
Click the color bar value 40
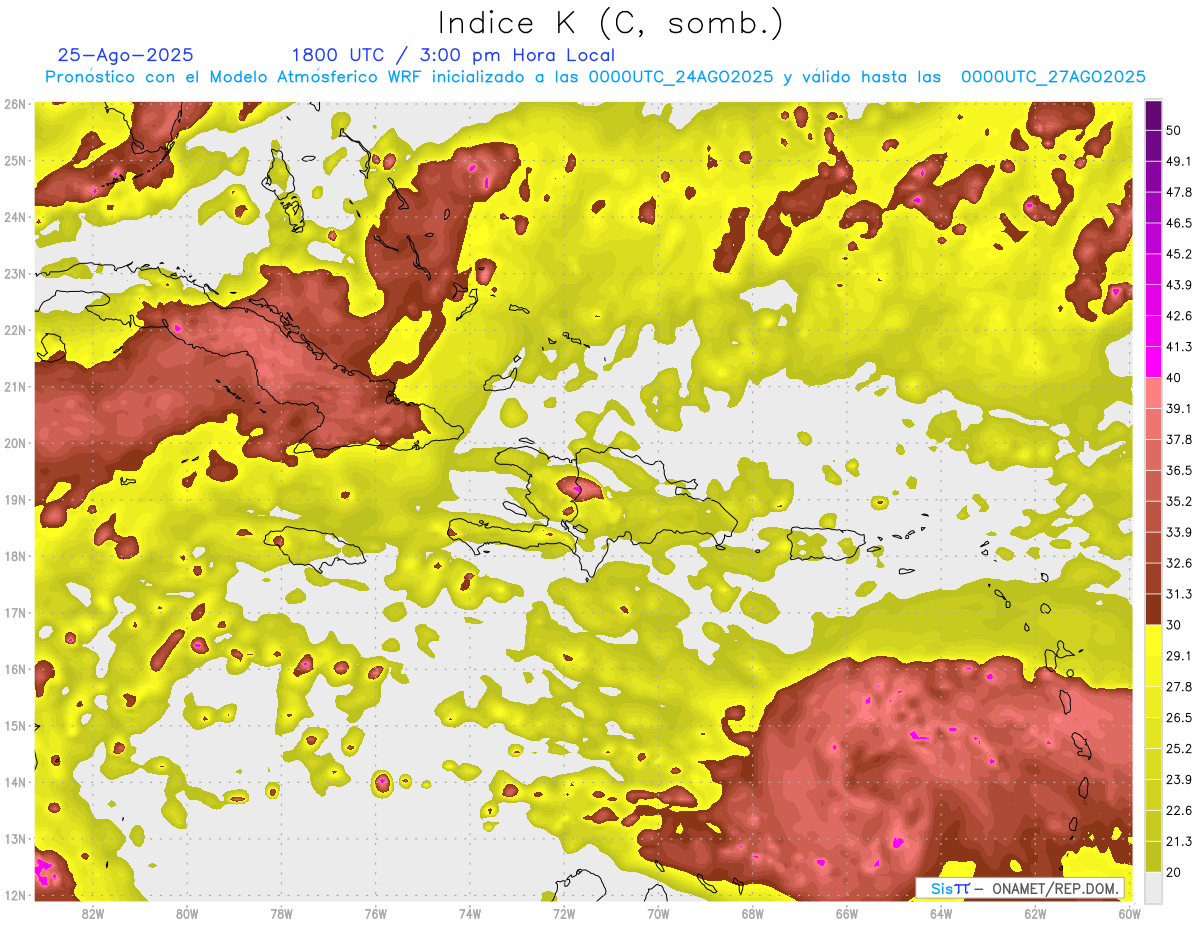1173,378
